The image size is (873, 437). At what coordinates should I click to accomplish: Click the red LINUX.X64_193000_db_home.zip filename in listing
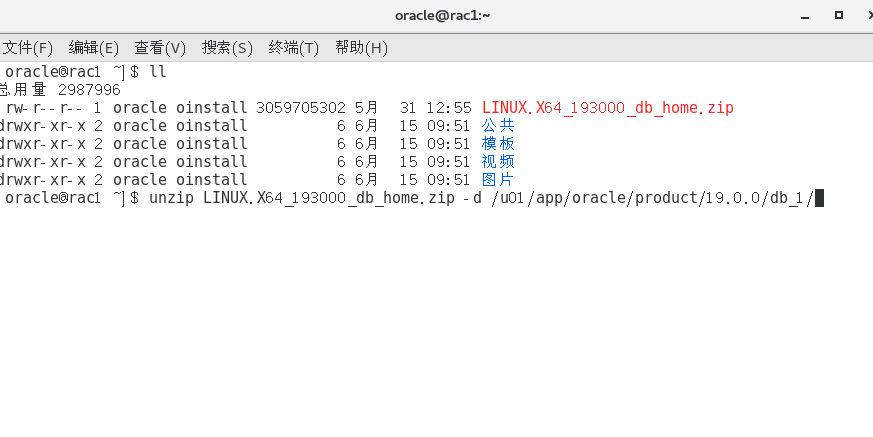click(607, 108)
